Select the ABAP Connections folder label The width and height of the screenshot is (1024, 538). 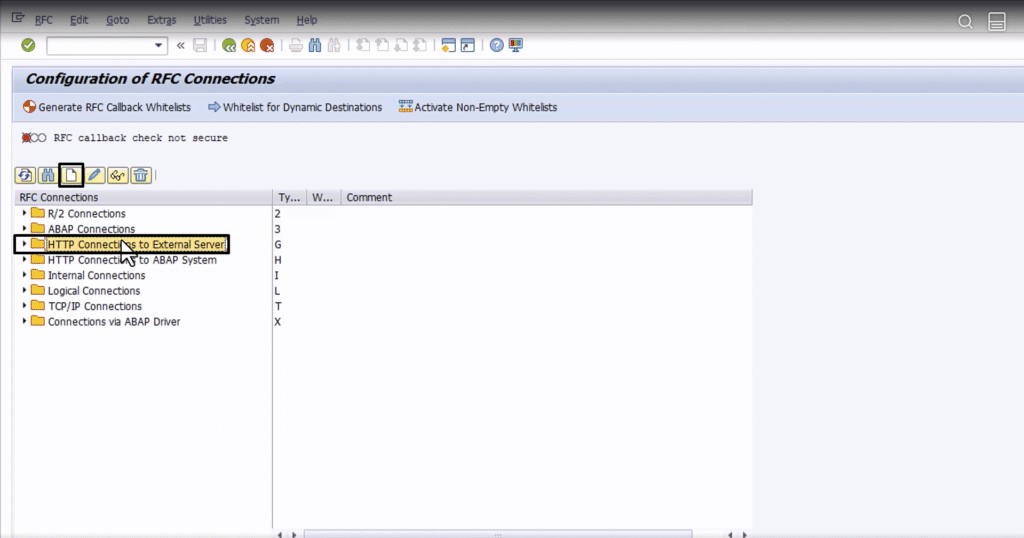91,229
